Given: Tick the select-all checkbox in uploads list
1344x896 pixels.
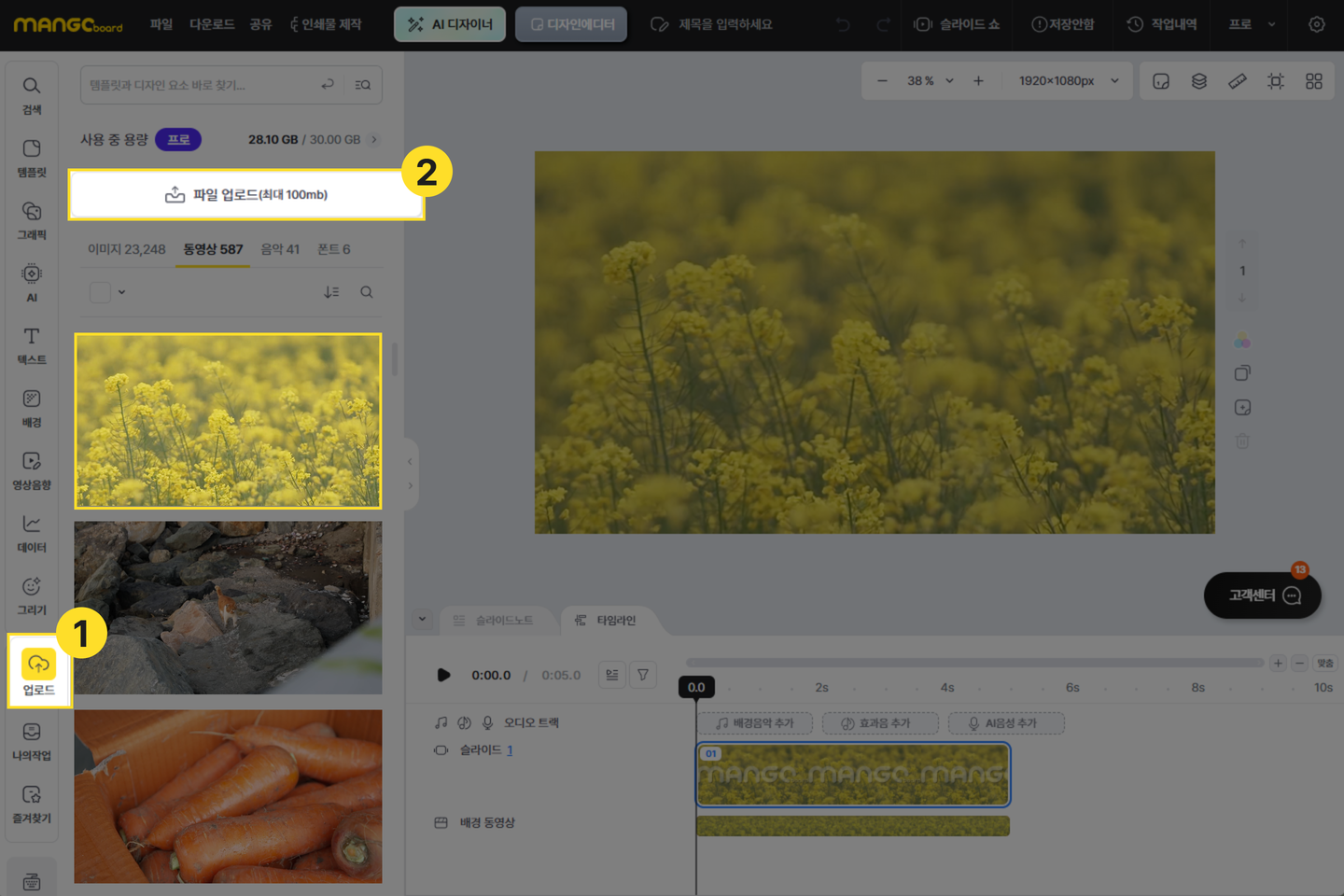Looking at the screenshot, I should point(100,292).
